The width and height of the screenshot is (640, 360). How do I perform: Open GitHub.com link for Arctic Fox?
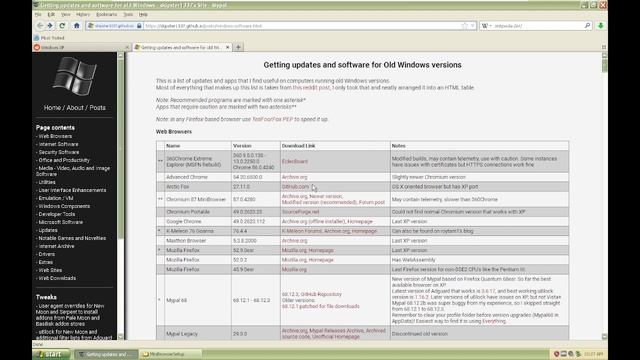click(295, 187)
